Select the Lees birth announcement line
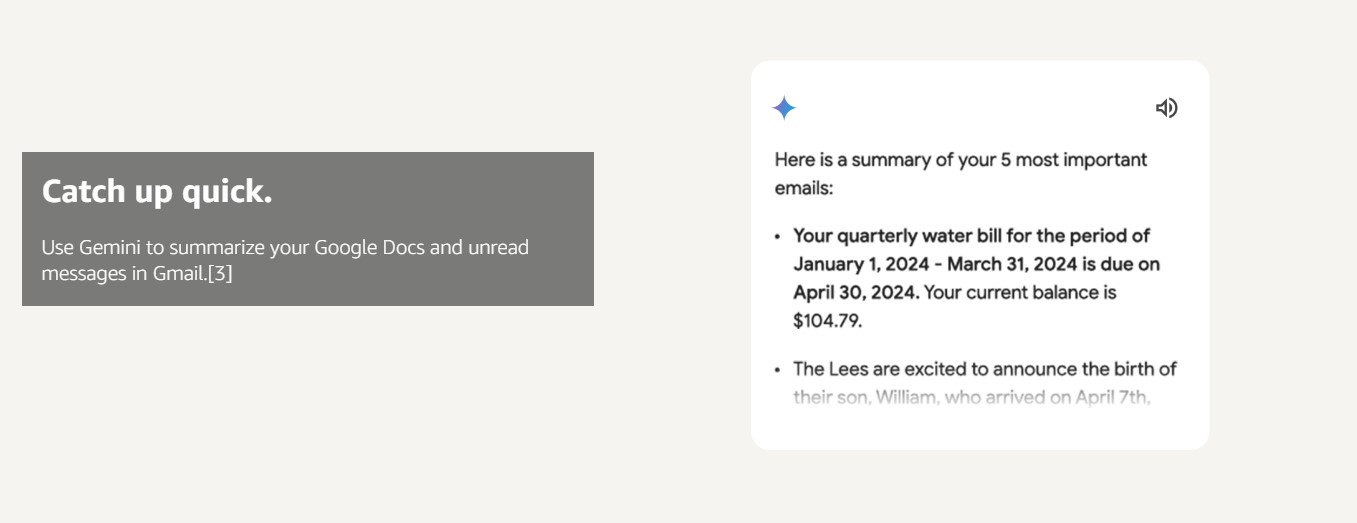 click(x=985, y=369)
